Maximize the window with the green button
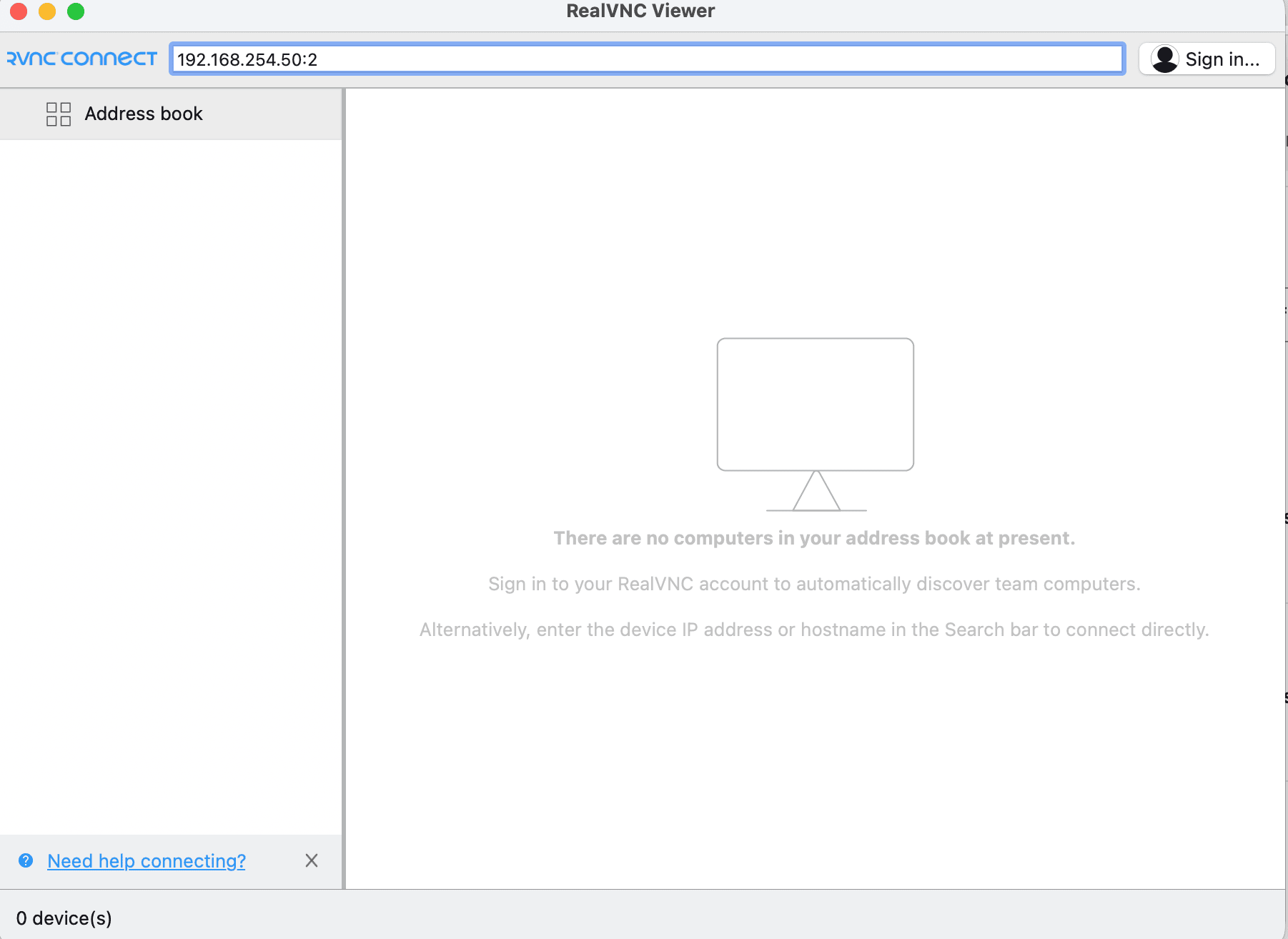This screenshot has height=939, width=1288. pos(76,11)
